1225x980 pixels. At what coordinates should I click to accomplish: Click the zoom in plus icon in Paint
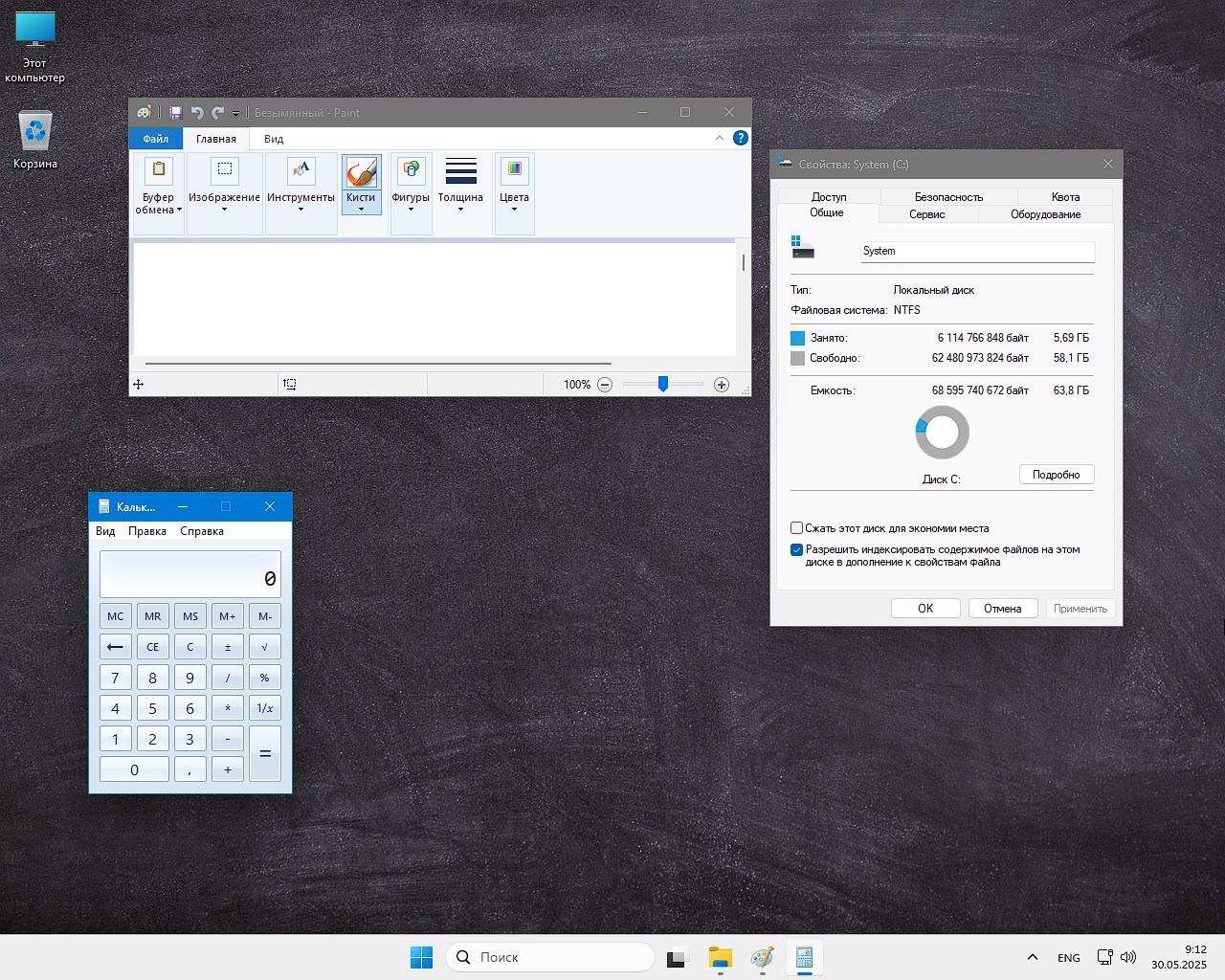(x=722, y=385)
